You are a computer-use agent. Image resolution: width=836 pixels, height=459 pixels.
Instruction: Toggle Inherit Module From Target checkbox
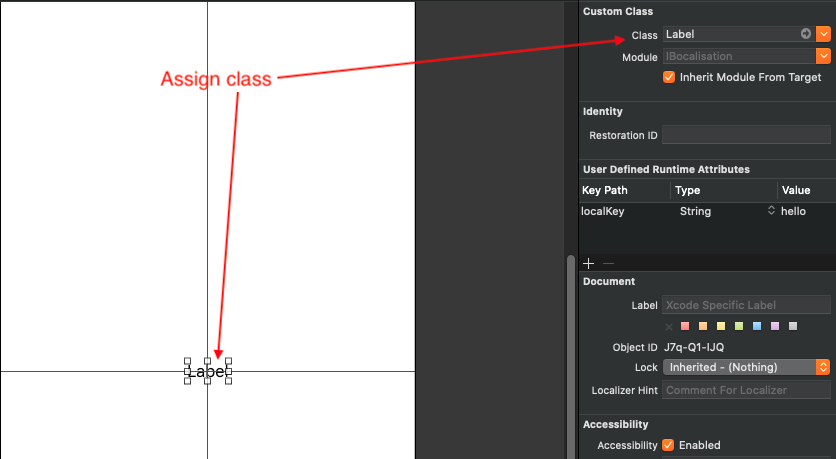click(x=669, y=77)
